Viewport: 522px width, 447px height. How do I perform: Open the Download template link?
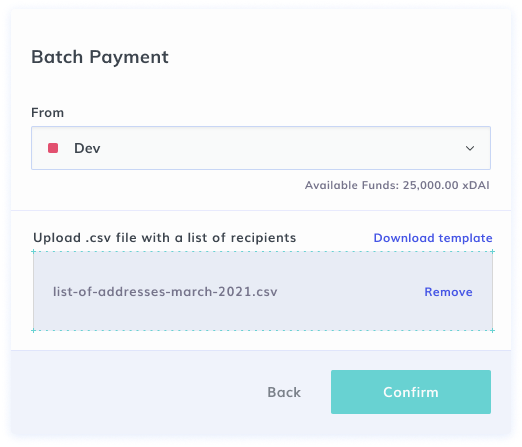point(433,238)
